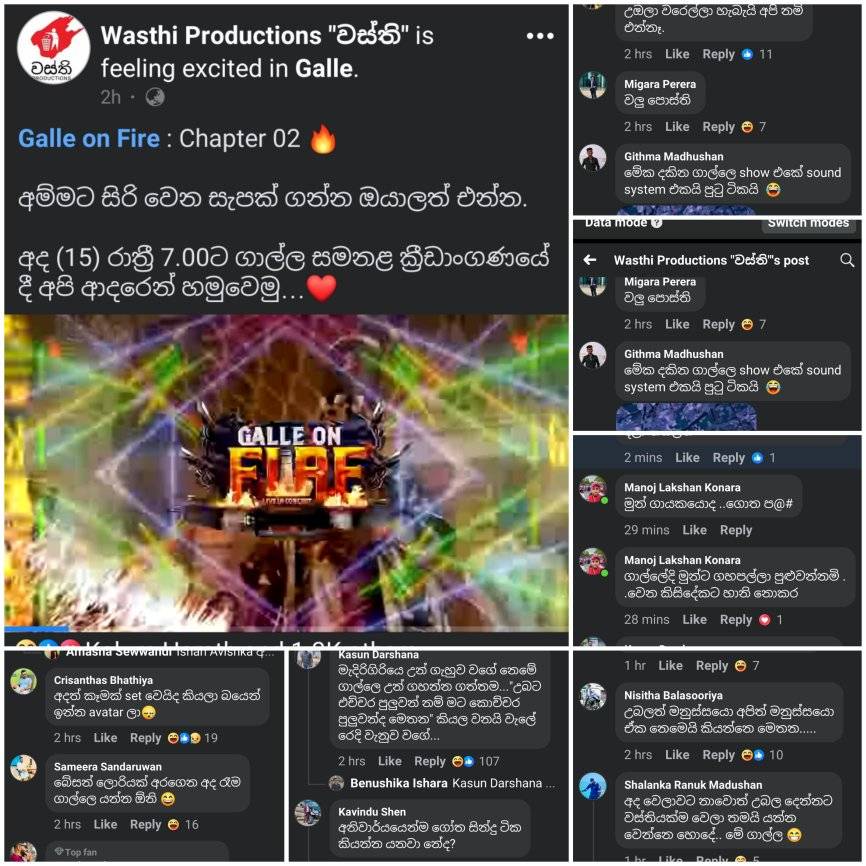Click the Wasthi Productions logo avatar
Screen dimensions: 866x866
pyautogui.click(x=54, y=47)
